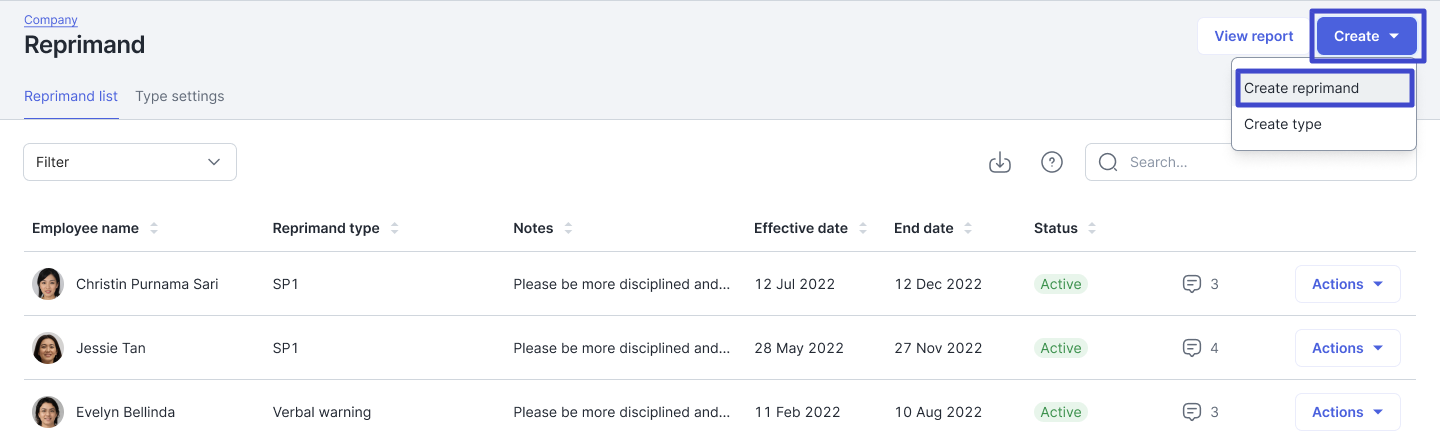The height and width of the screenshot is (442, 1440).
Task: Open comments icon for Christin Purnama Sari
Action: click(1192, 284)
